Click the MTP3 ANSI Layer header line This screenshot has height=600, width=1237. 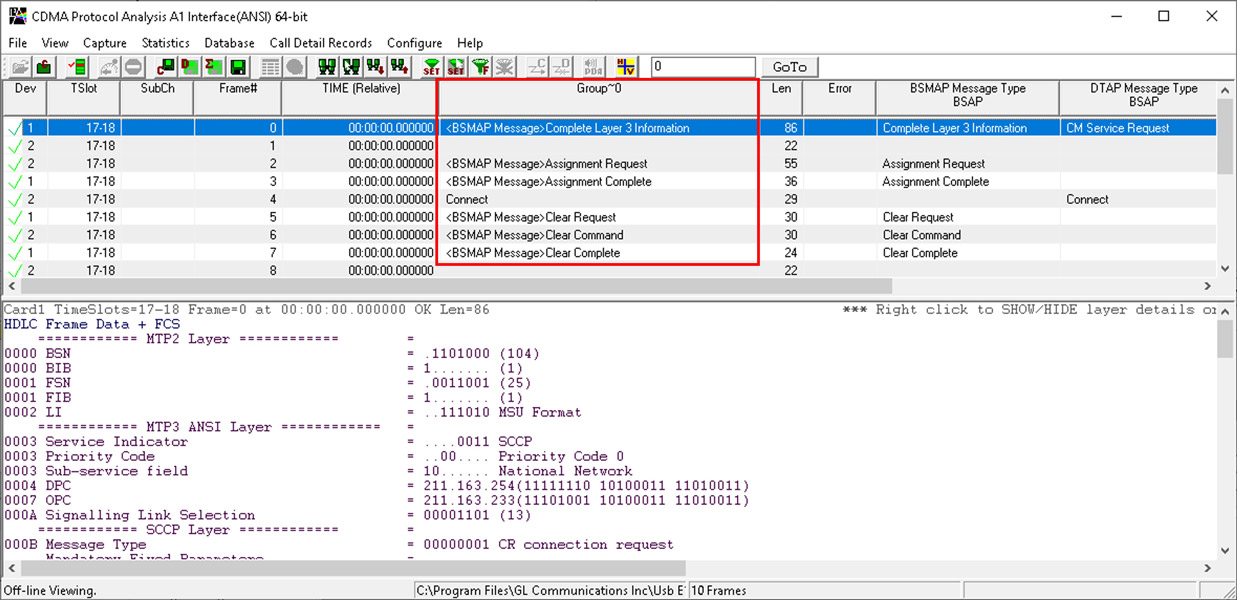pyautogui.click(x=208, y=427)
